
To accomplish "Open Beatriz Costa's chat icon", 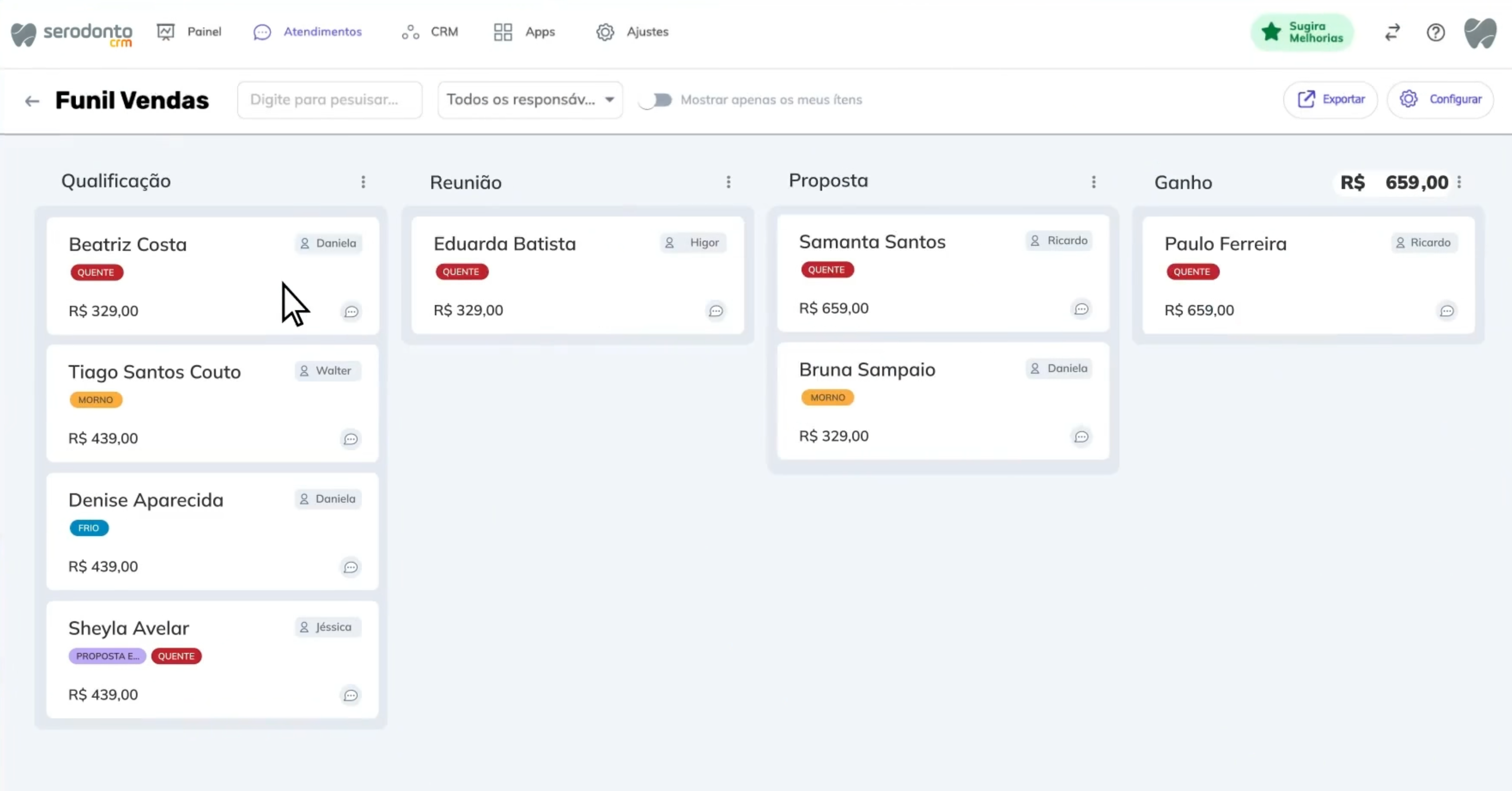I will 351,311.
